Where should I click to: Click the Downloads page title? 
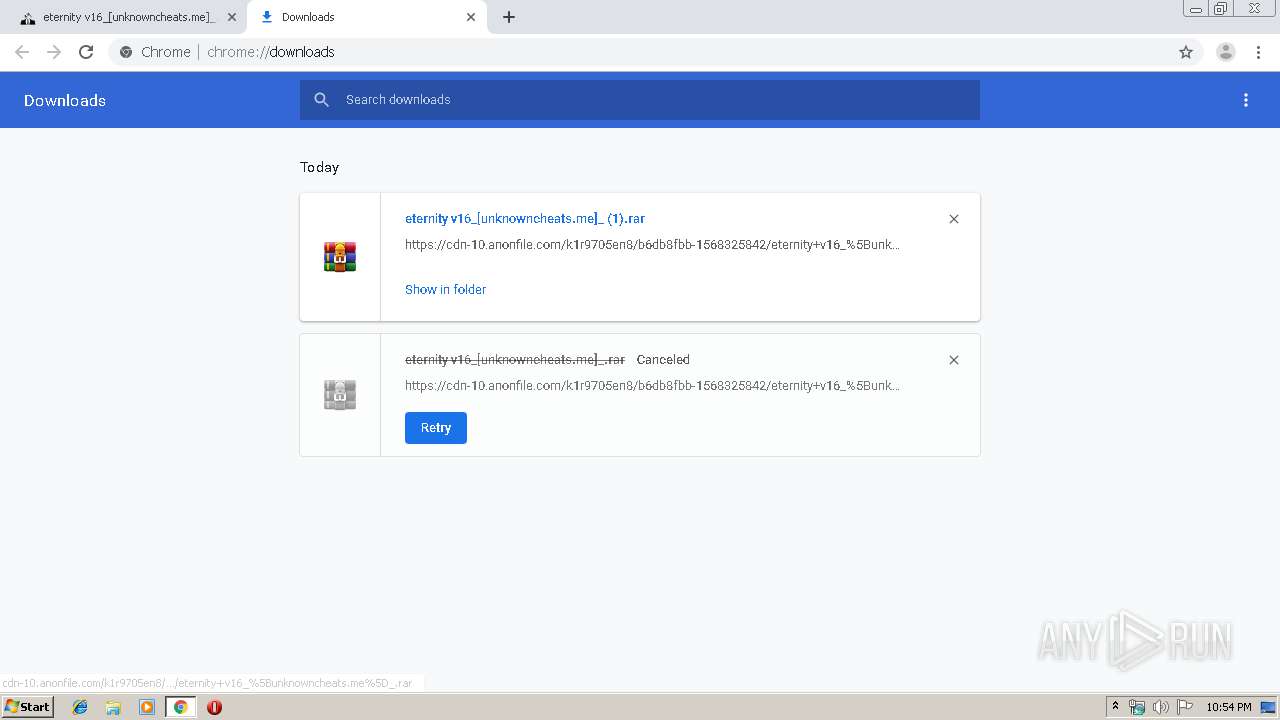tap(65, 100)
